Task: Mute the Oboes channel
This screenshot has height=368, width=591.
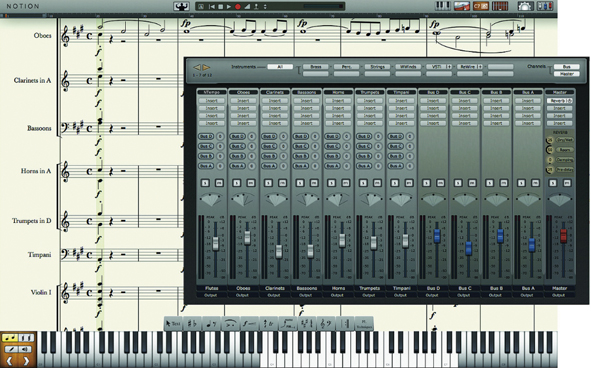Action: point(251,183)
